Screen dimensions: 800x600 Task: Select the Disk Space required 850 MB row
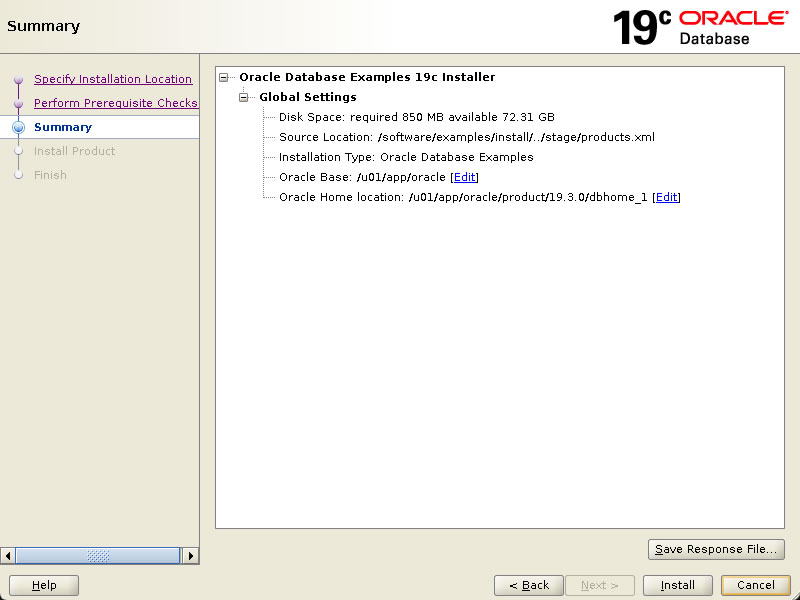tap(416, 117)
